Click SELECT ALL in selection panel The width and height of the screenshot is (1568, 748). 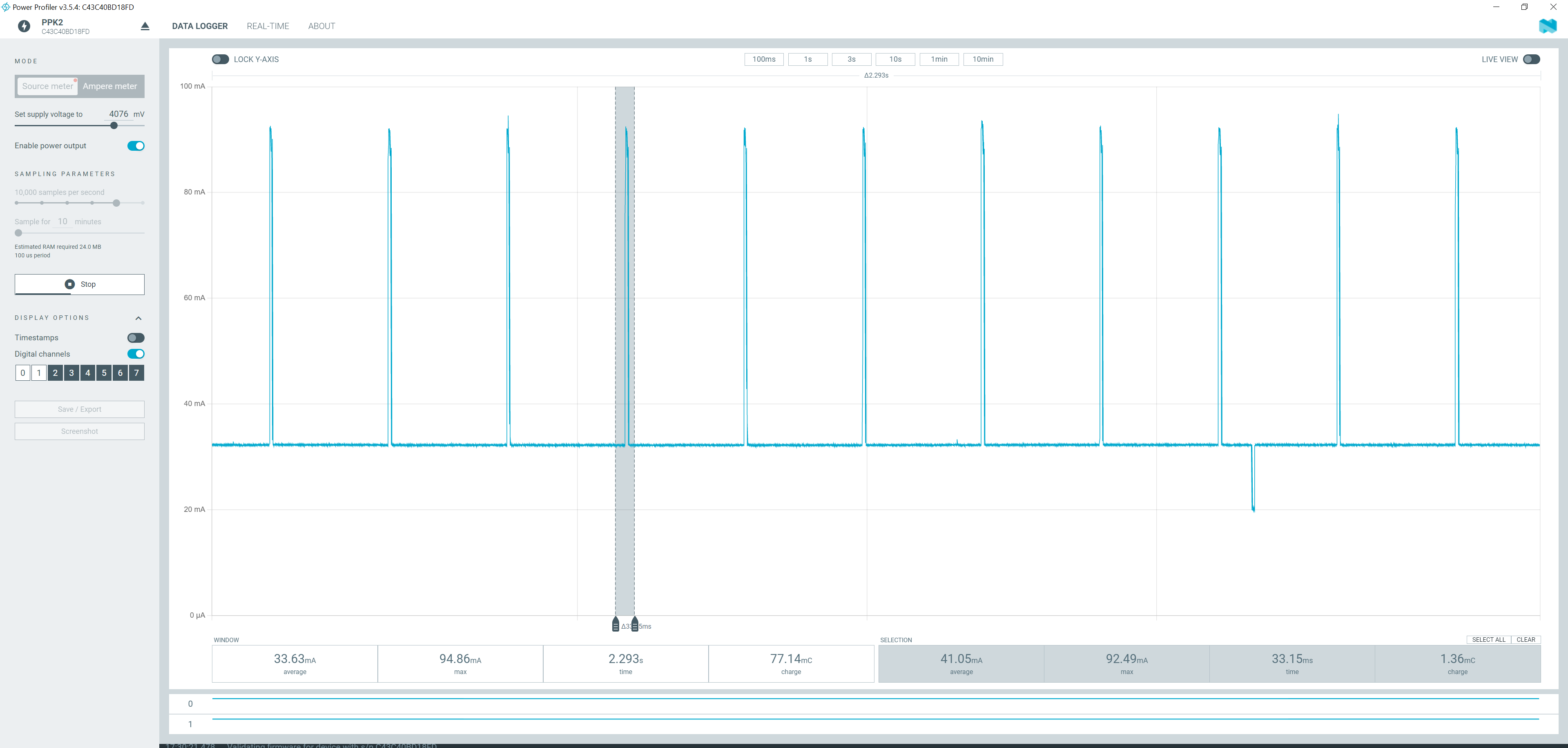pyautogui.click(x=1489, y=640)
